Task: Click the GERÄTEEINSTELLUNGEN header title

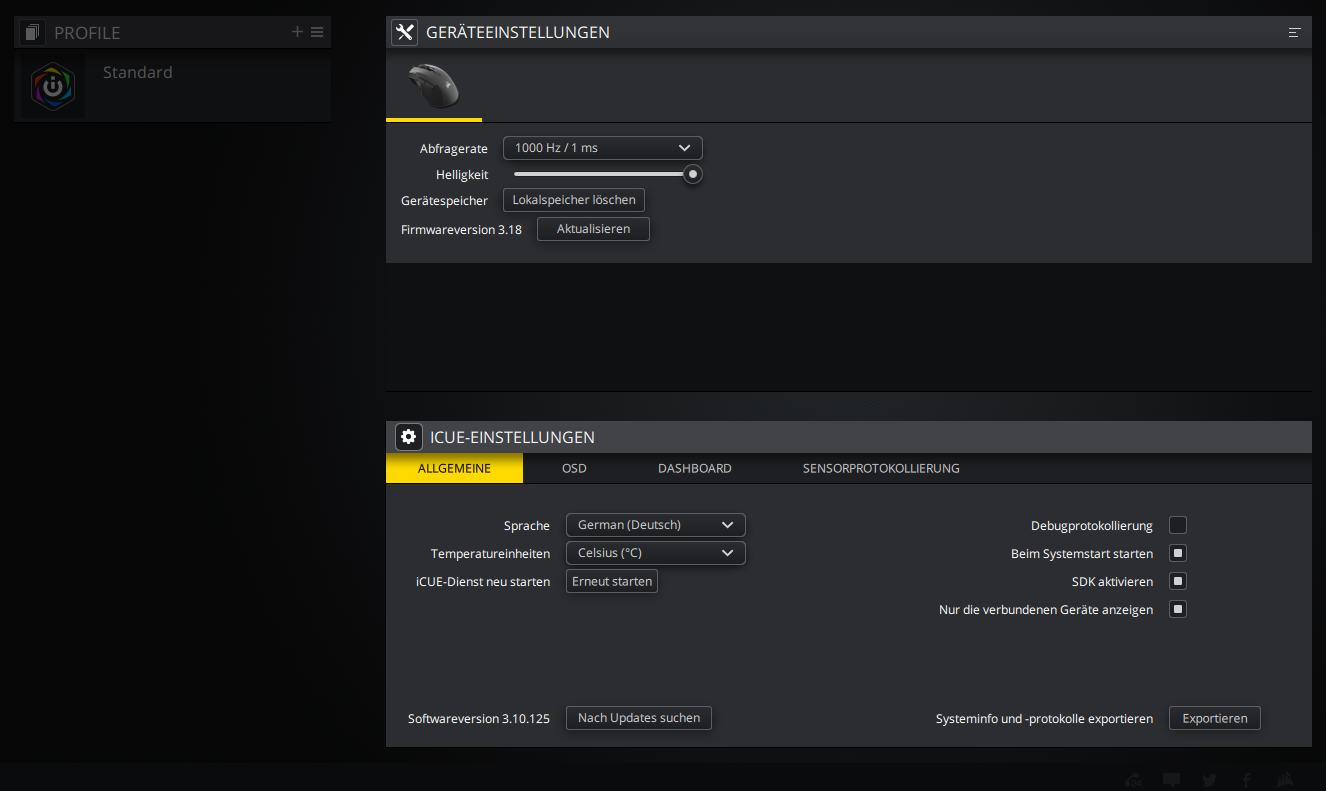Action: [x=518, y=32]
